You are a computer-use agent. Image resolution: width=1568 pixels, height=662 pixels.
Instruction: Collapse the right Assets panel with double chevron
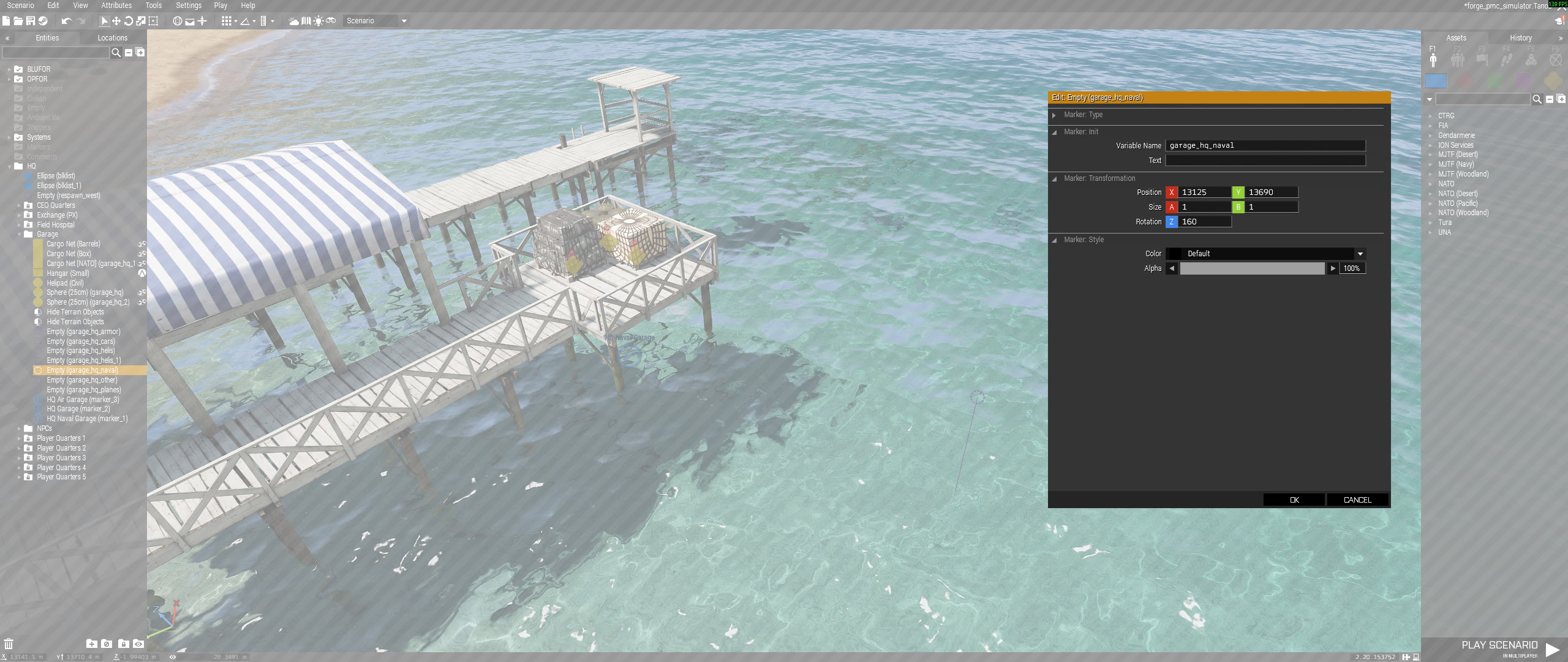1560,38
